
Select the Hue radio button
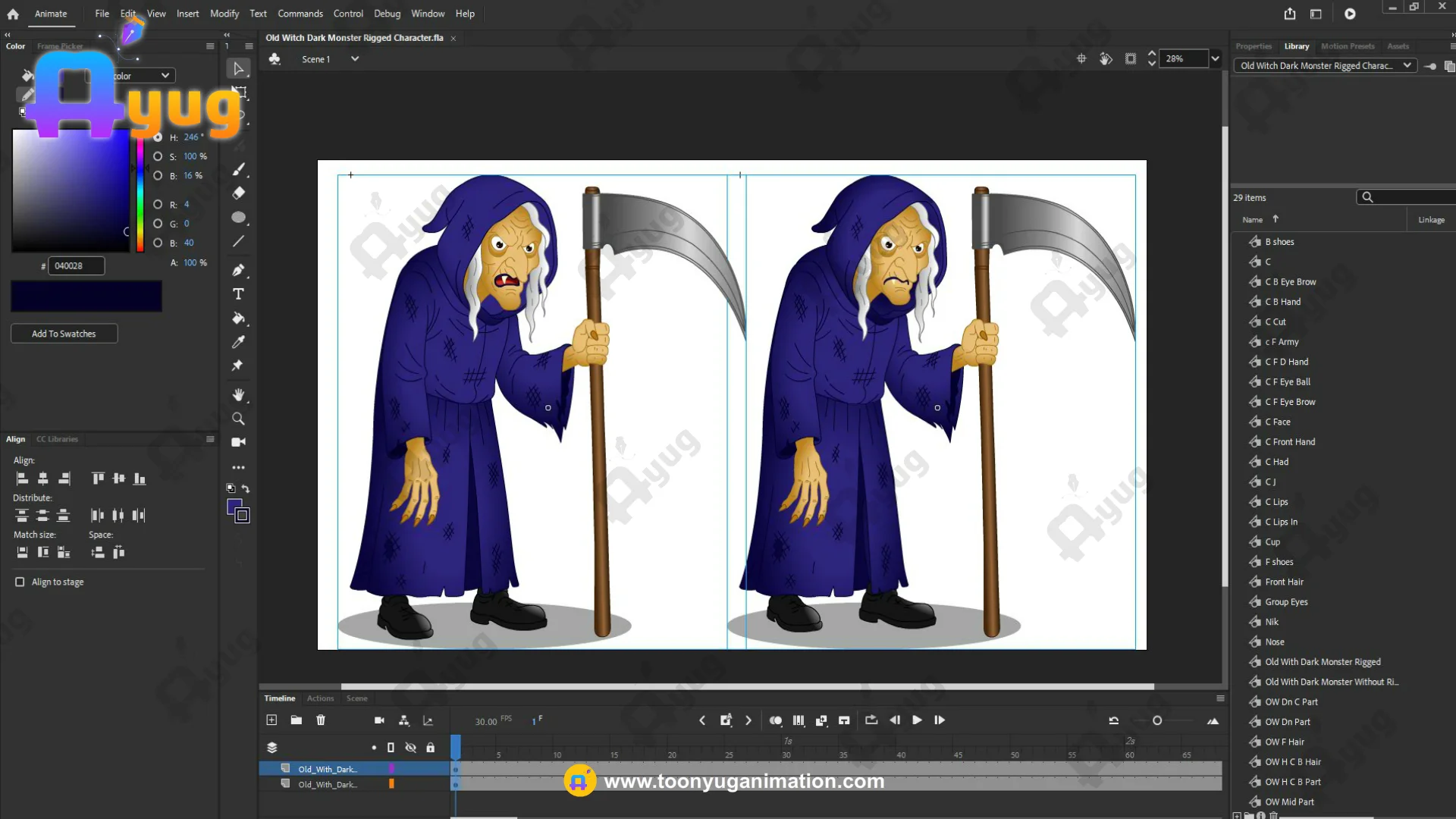[158, 137]
